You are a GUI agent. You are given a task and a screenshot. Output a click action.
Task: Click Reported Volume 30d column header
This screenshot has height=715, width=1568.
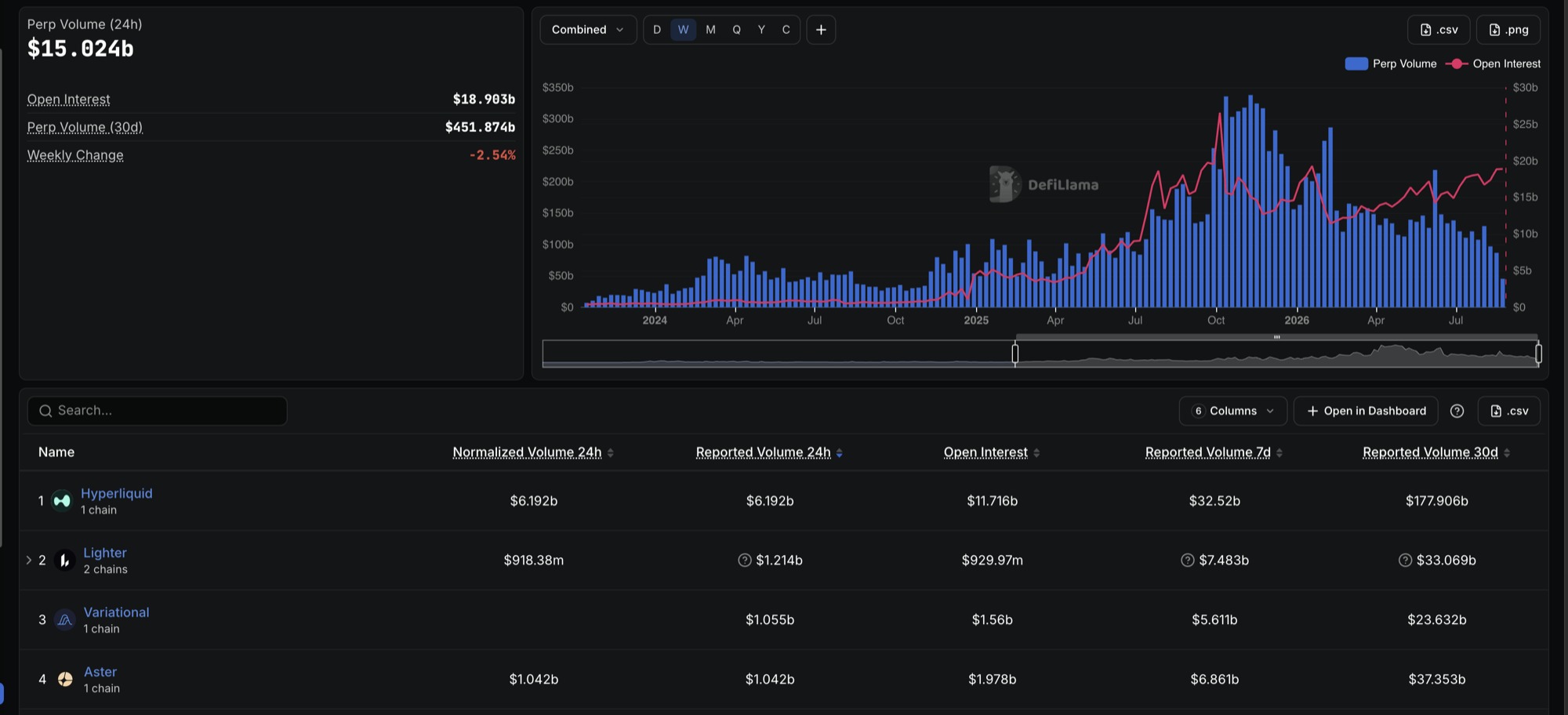pyautogui.click(x=1430, y=452)
